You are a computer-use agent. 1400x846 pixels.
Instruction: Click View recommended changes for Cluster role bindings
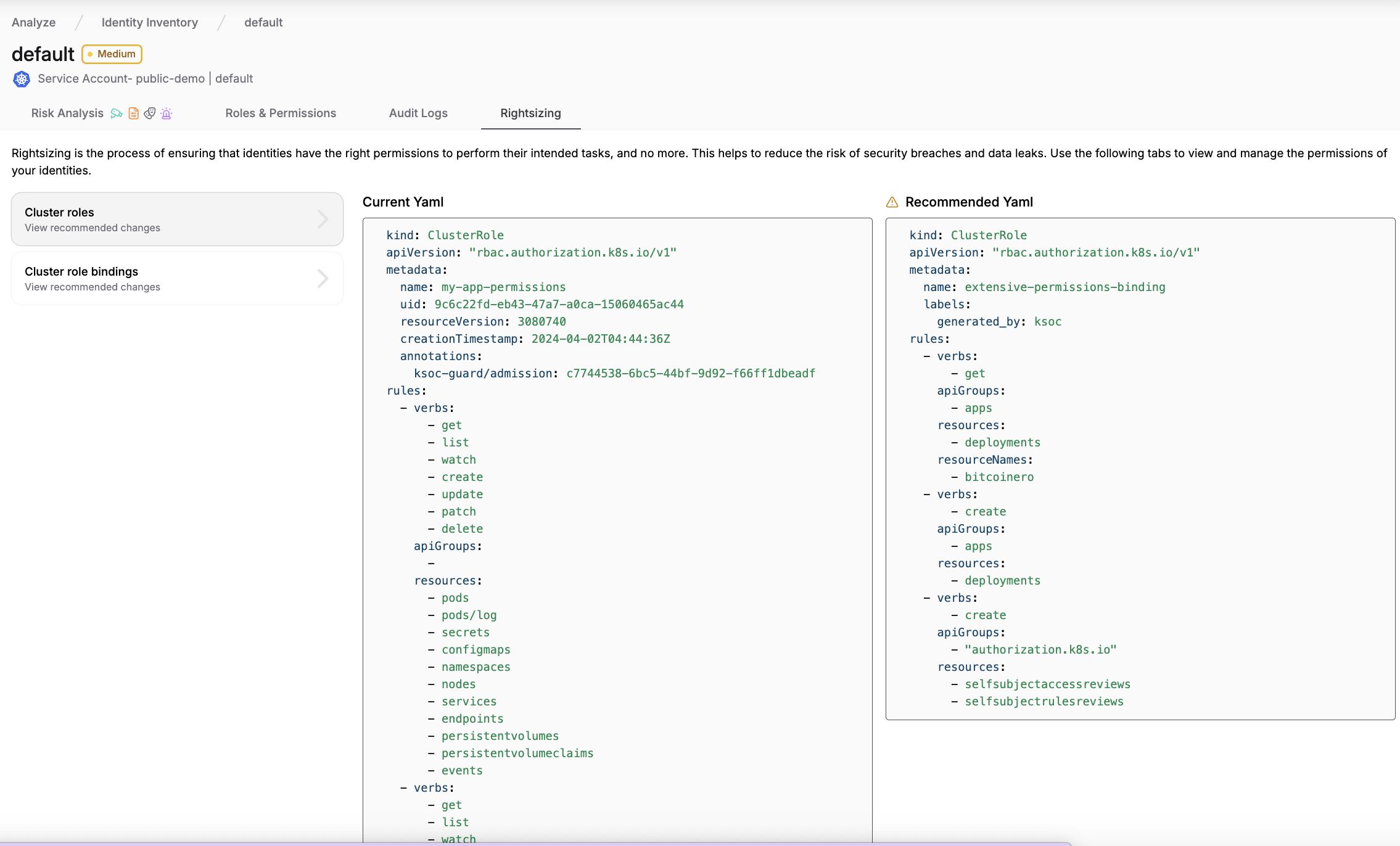click(92, 287)
